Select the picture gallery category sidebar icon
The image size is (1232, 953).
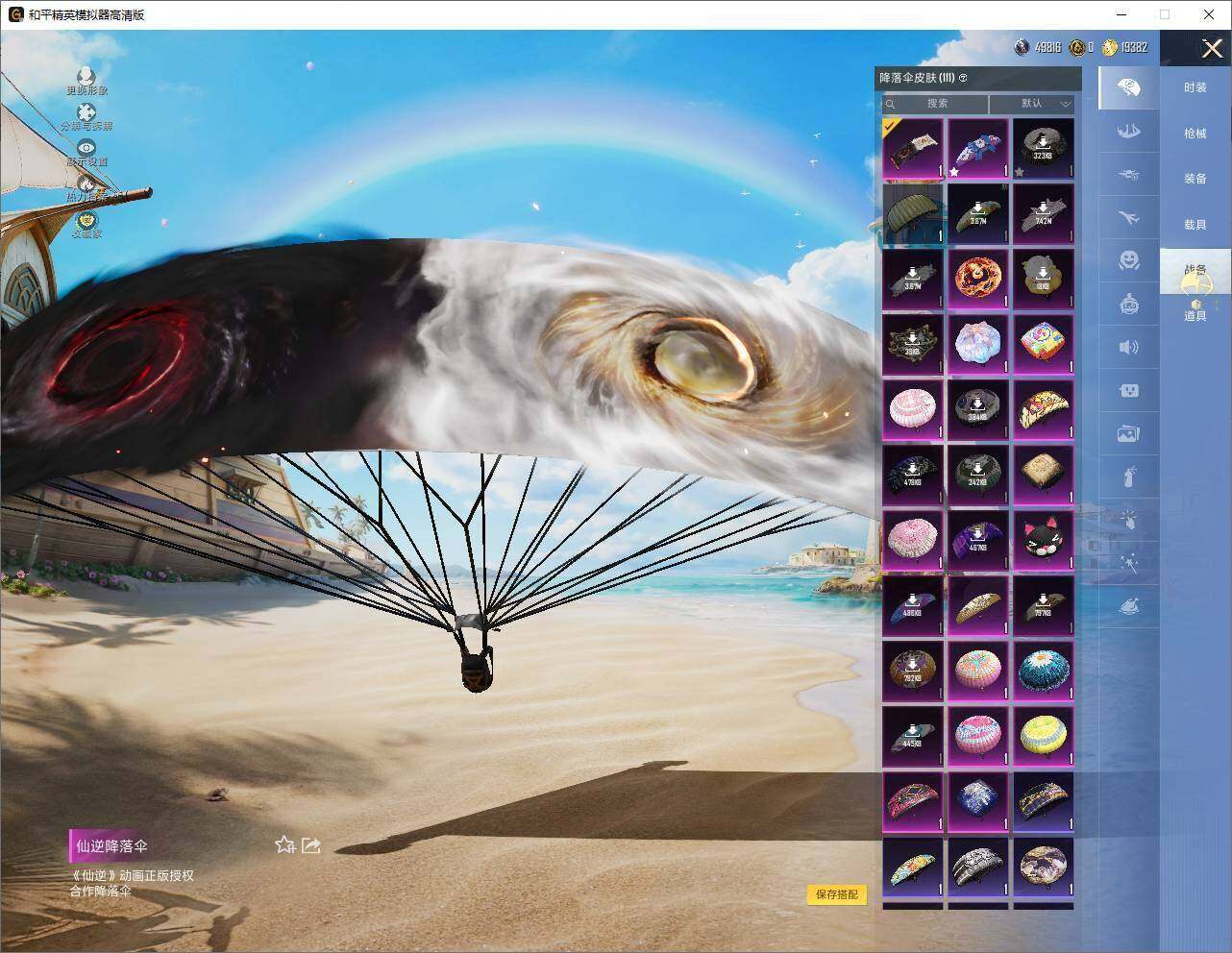point(1129,433)
